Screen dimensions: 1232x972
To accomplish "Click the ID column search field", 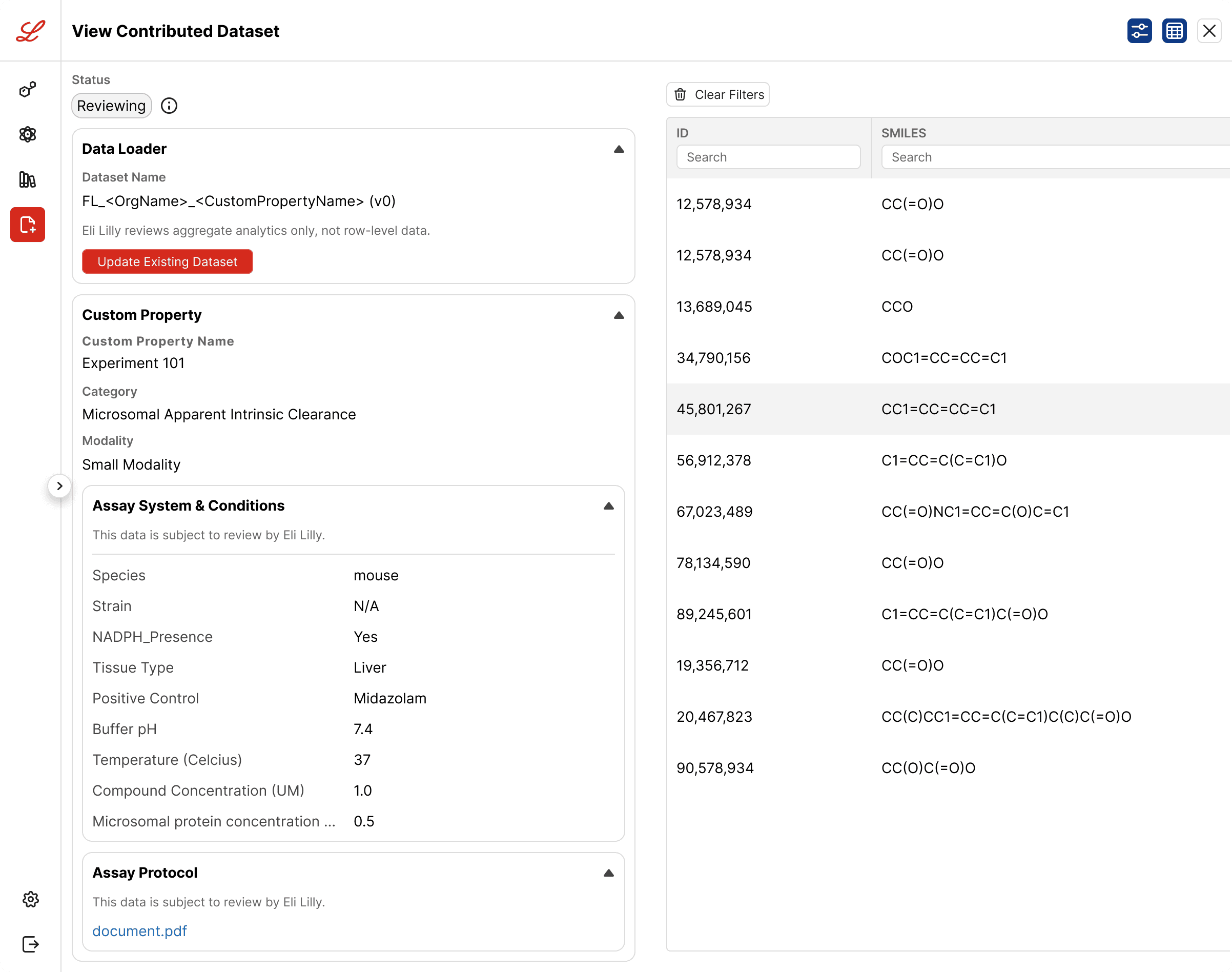I will [x=768, y=157].
